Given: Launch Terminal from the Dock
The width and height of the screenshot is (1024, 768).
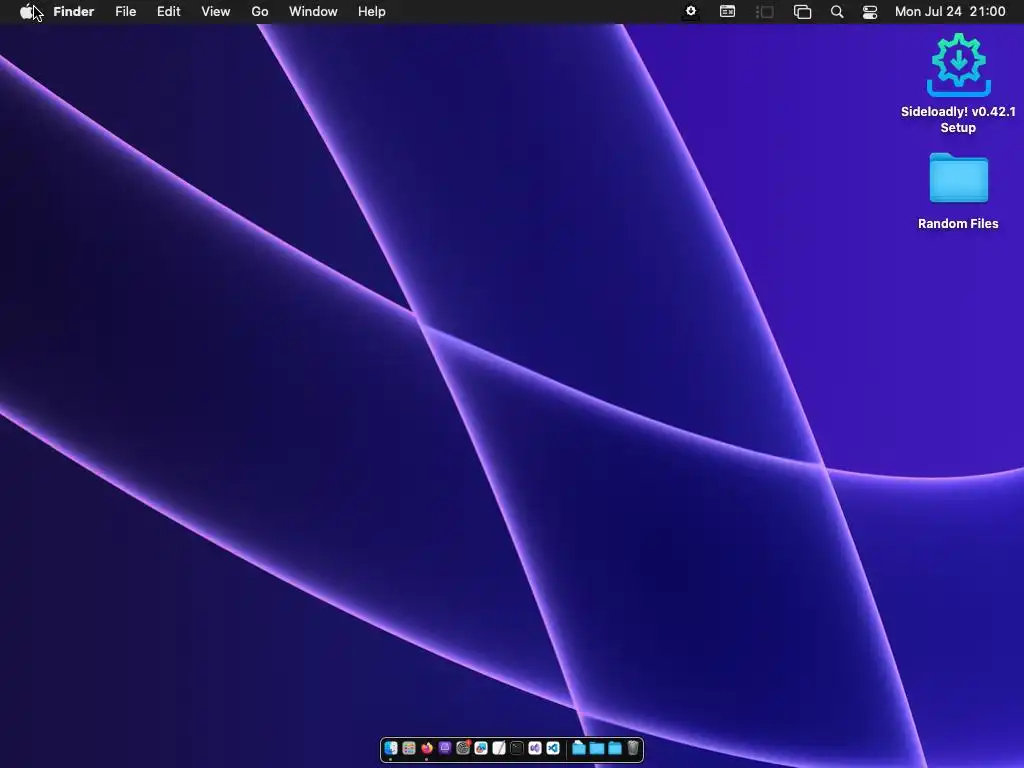Looking at the screenshot, I should 517,748.
